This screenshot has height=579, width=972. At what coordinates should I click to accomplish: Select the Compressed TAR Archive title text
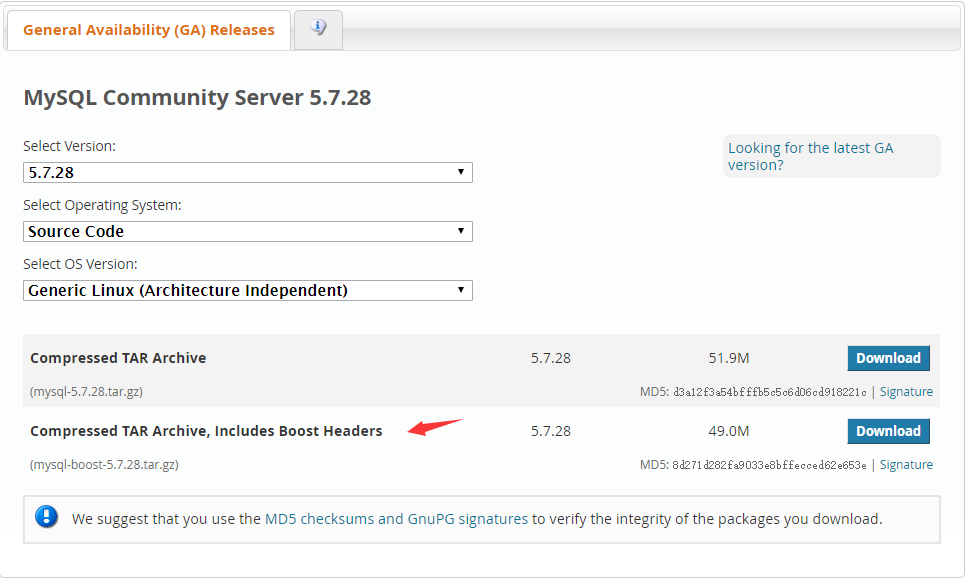pos(118,358)
